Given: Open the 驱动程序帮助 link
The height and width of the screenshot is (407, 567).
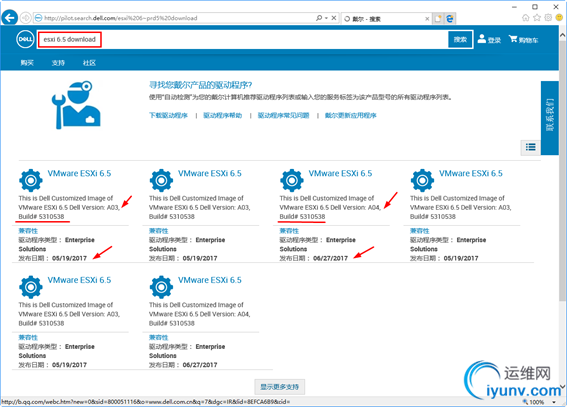Looking at the screenshot, I should (x=222, y=115).
